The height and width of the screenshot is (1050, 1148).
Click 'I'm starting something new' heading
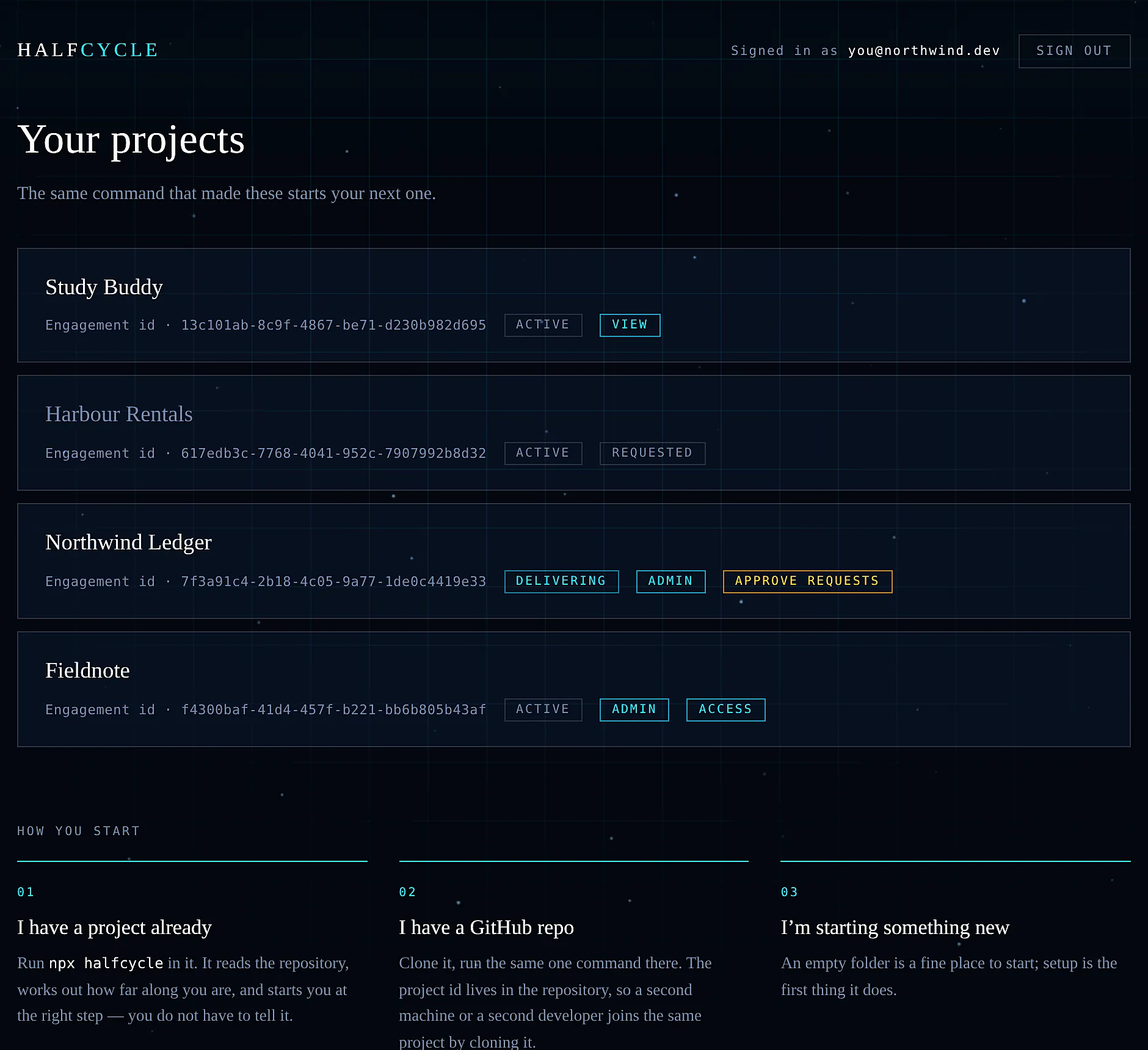tap(895, 927)
